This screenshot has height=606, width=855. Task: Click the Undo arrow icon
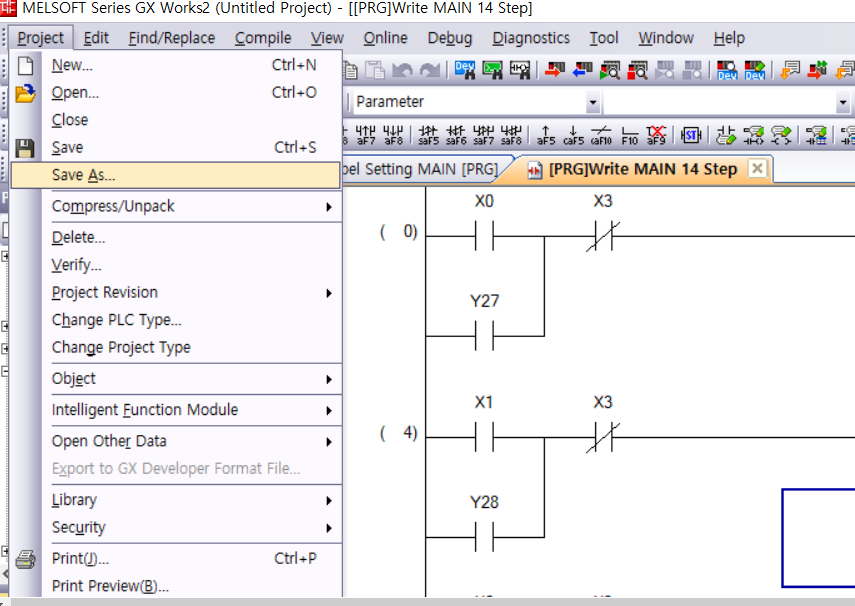[x=402, y=70]
